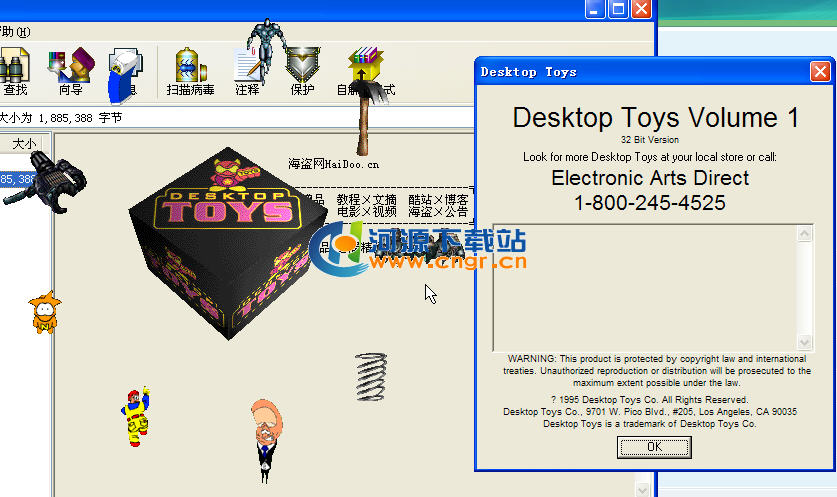The width and height of the screenshot is (837, 497).
Task: Click the 大小 (Size) column header
Action: coord(24,143)
